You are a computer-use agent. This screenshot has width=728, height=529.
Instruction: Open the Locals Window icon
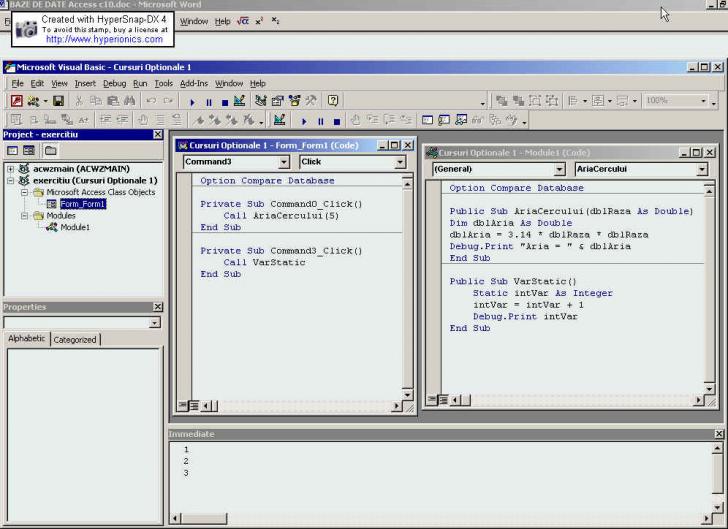427,120
